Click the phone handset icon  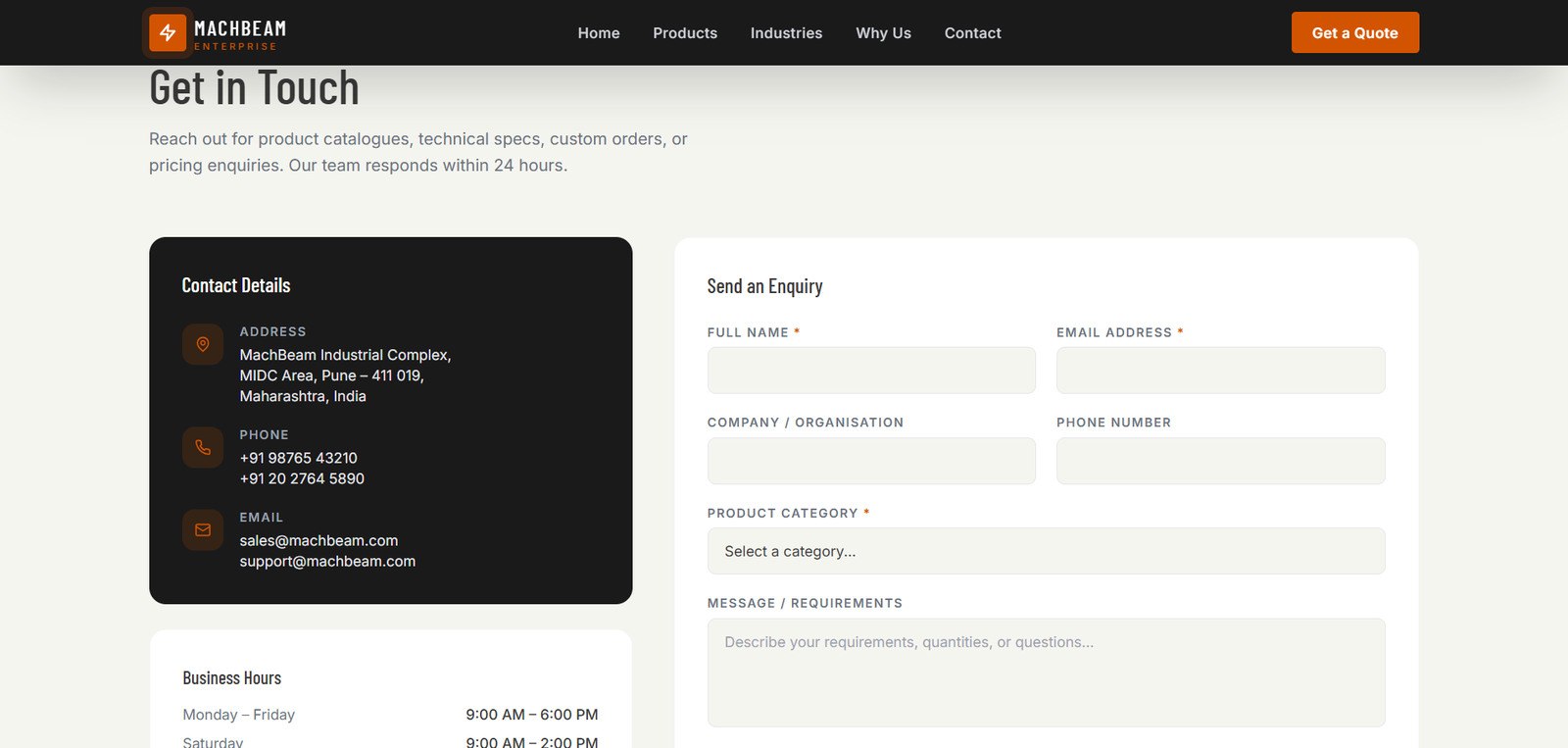click(203, 447)
